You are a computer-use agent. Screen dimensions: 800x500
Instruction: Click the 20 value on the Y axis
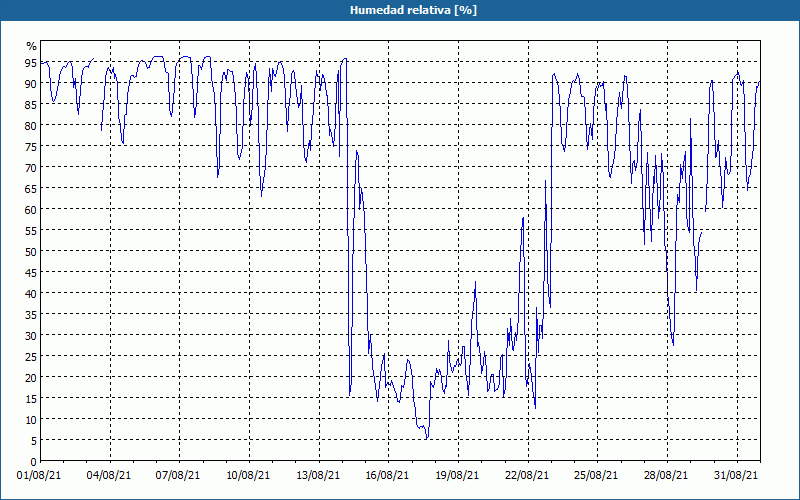click(31, 378)
